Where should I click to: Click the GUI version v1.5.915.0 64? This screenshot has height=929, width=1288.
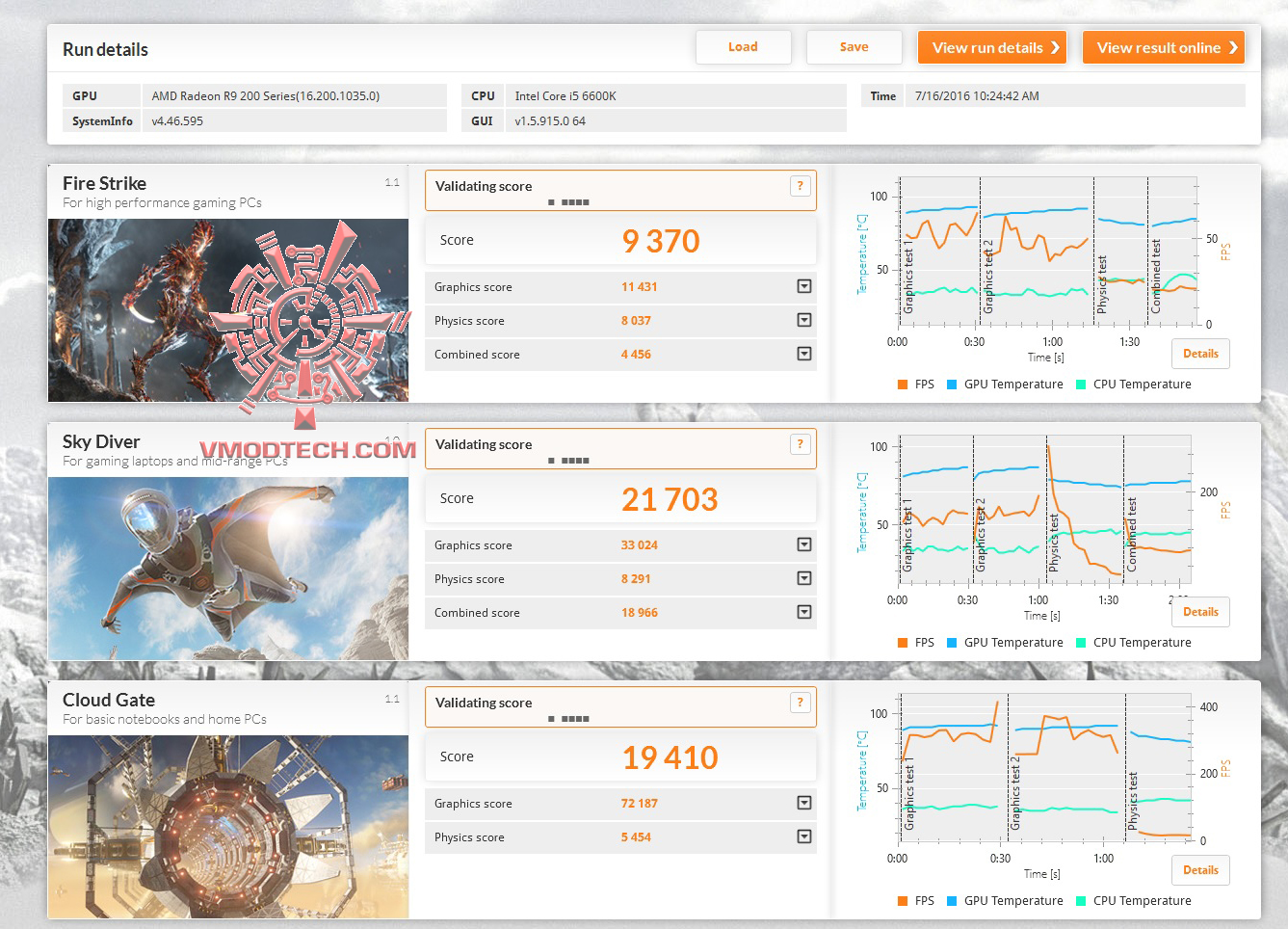click(x=550, y=121)
